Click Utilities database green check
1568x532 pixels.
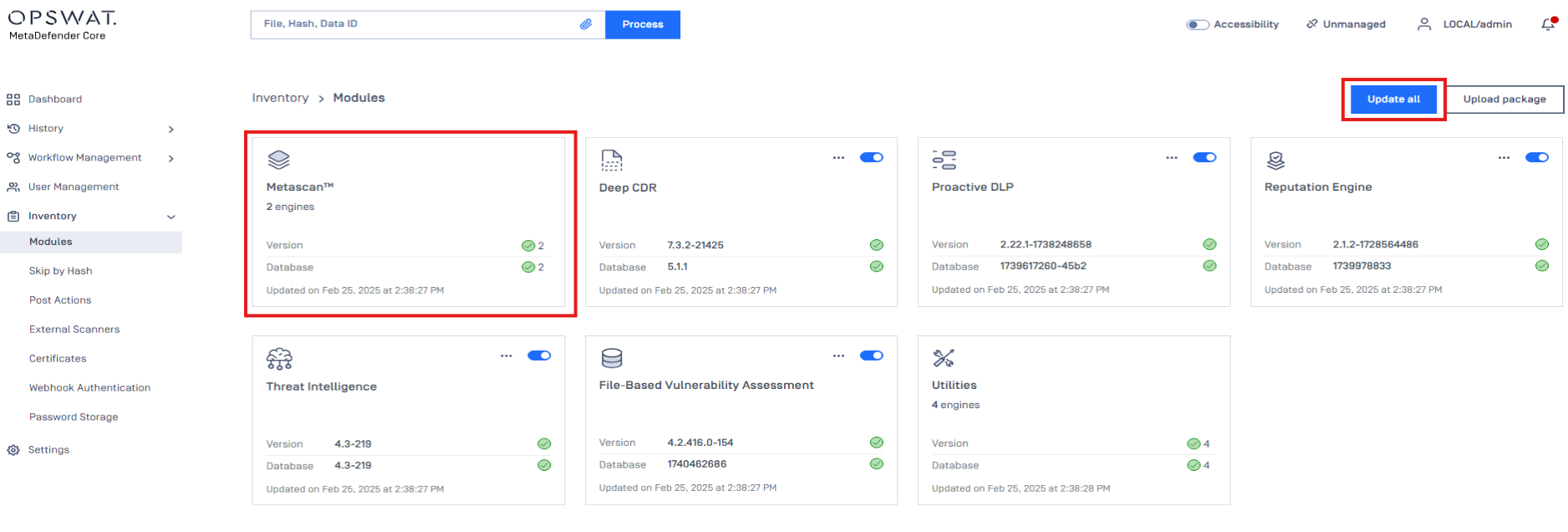pyautogui.click(x=1194, y=465)
